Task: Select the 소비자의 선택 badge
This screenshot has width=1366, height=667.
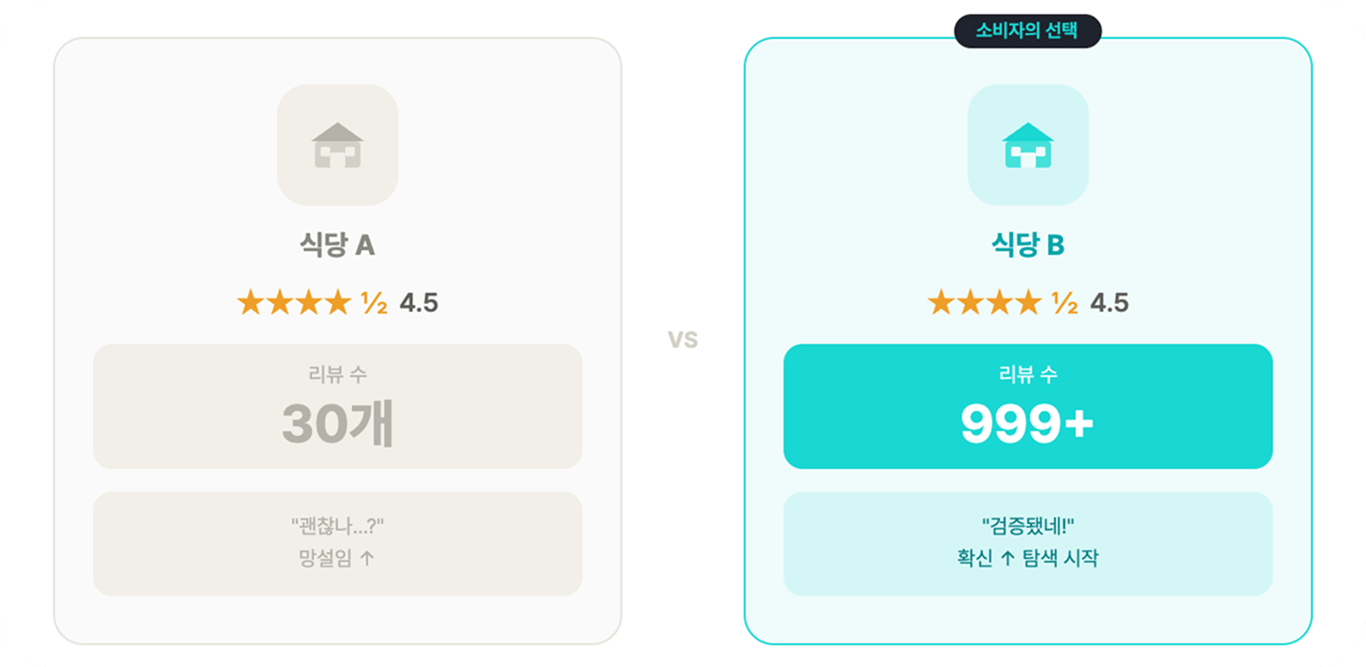Action: (1028, 31)
